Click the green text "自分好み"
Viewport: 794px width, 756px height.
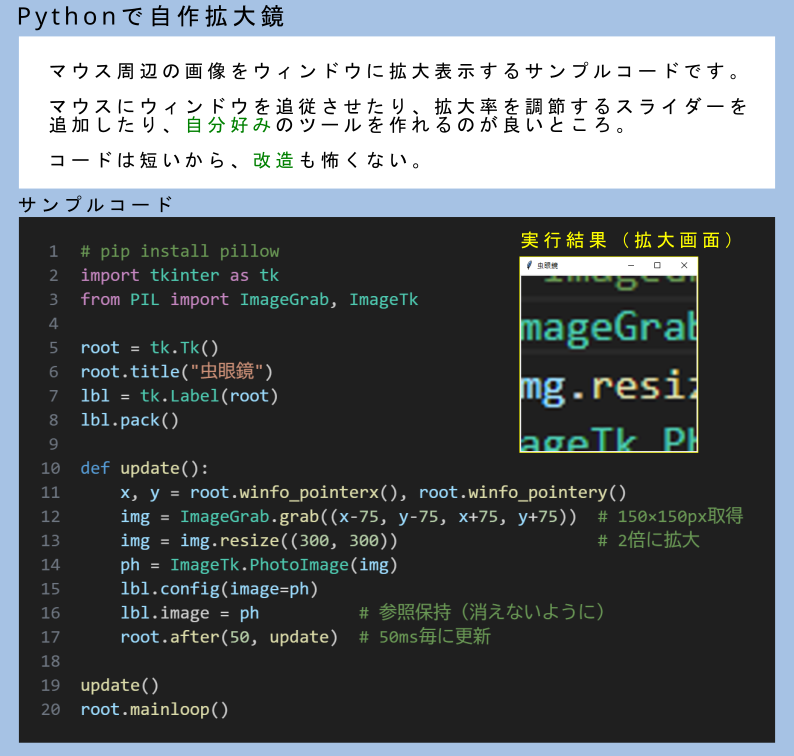point(228,125)
